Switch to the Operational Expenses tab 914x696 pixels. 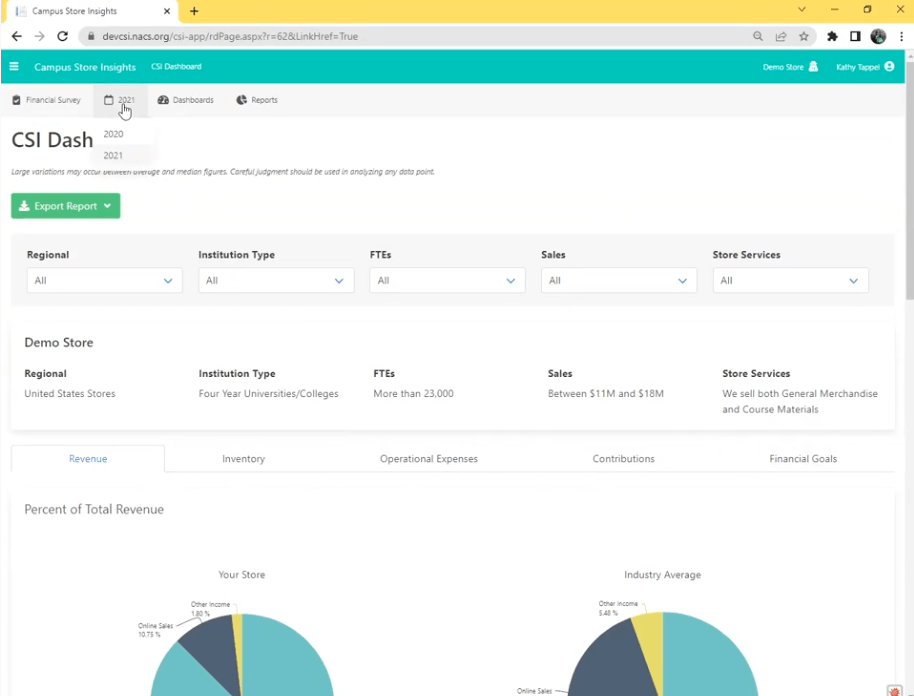point(429,459)
